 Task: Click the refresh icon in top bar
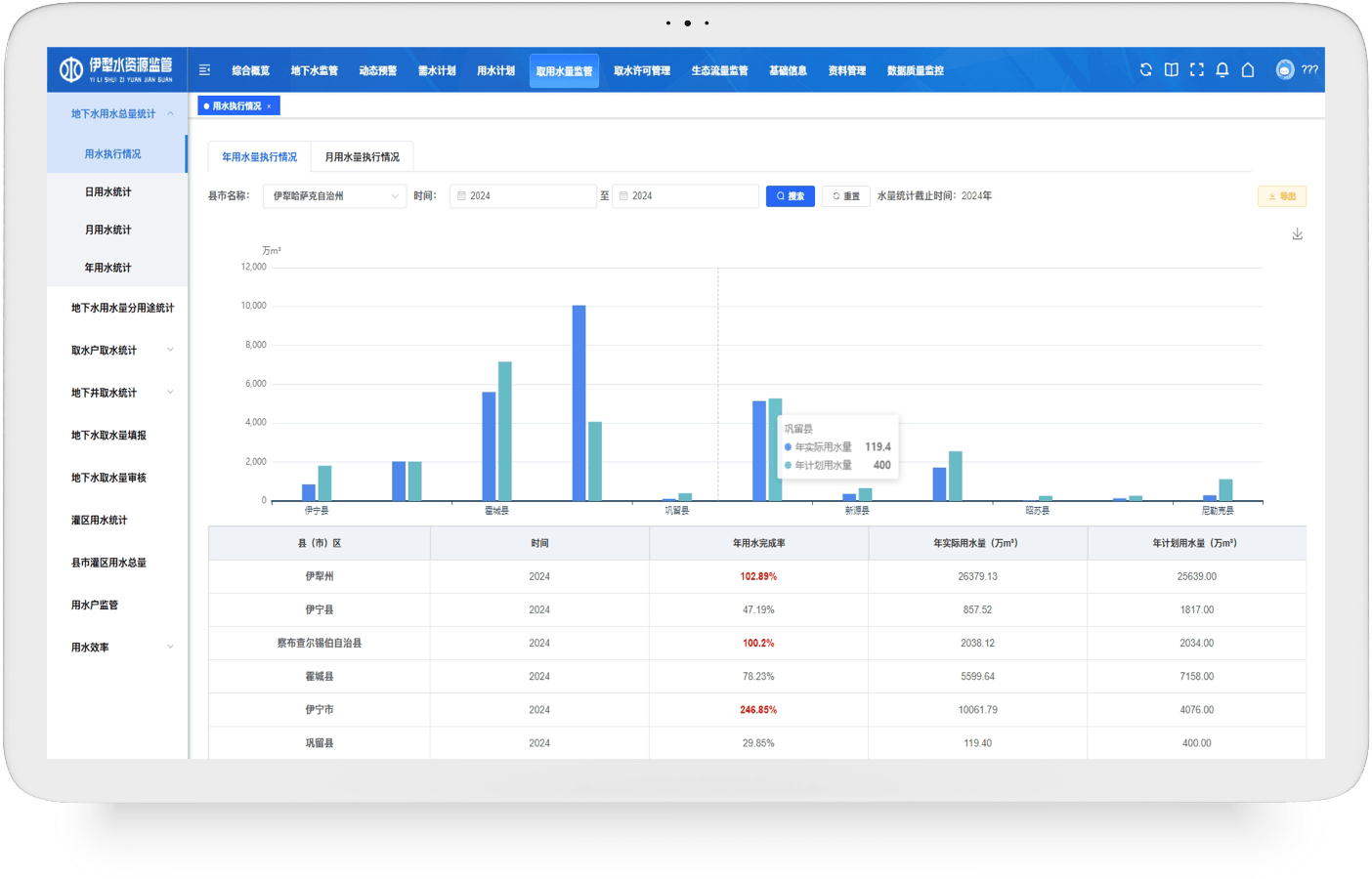pos(1145,69)
